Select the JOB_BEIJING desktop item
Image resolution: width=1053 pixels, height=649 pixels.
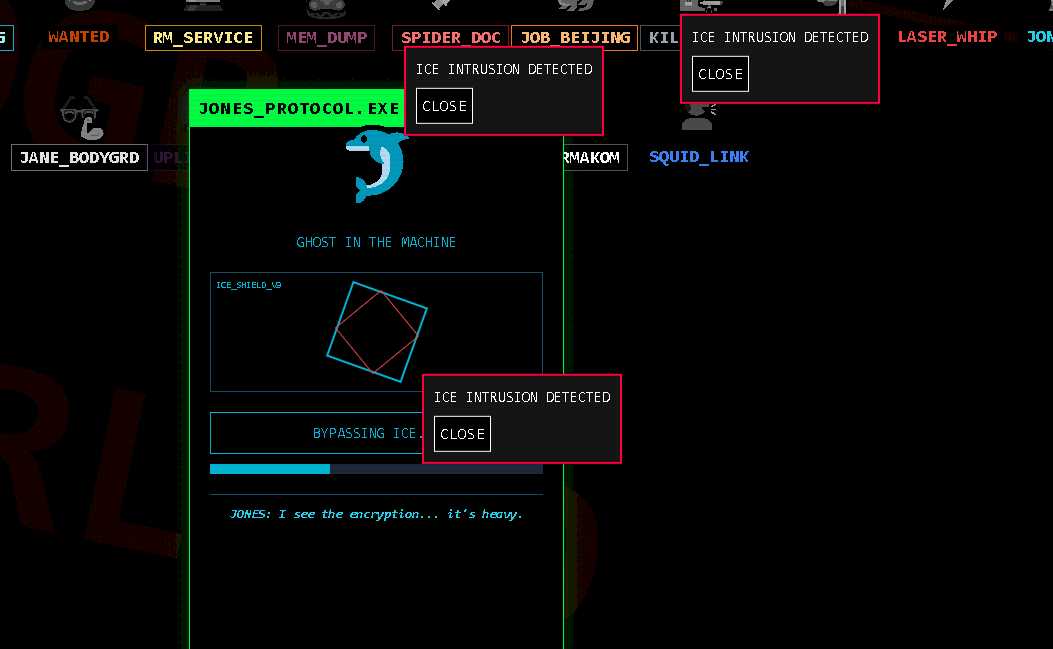(574, 38)
